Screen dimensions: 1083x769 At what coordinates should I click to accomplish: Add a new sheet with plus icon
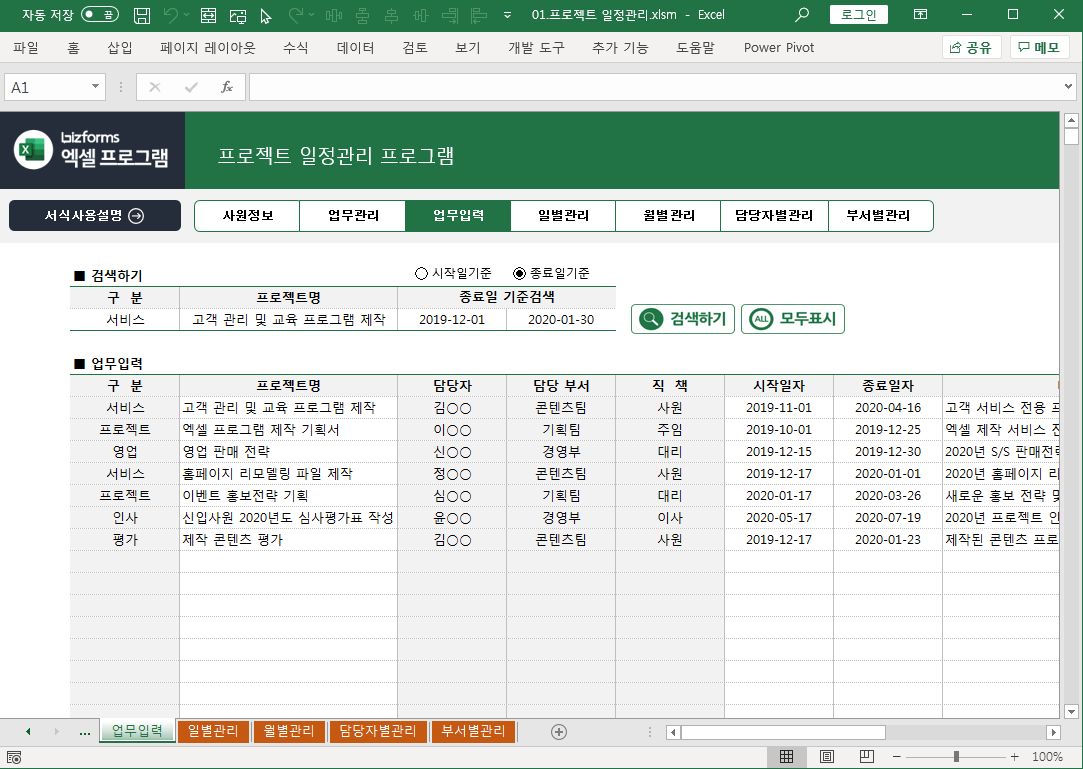coord(559,732)
